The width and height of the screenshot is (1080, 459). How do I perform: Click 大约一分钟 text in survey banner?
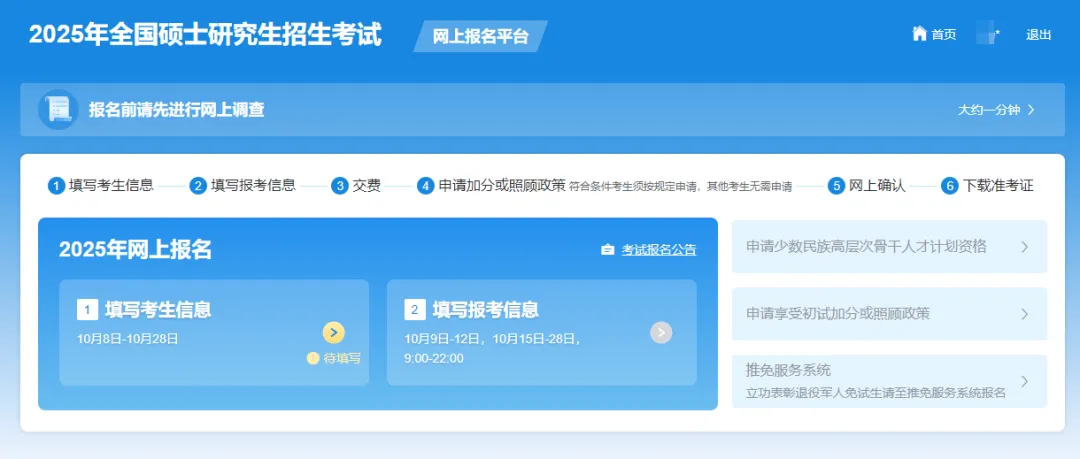[x=988, y=110]
